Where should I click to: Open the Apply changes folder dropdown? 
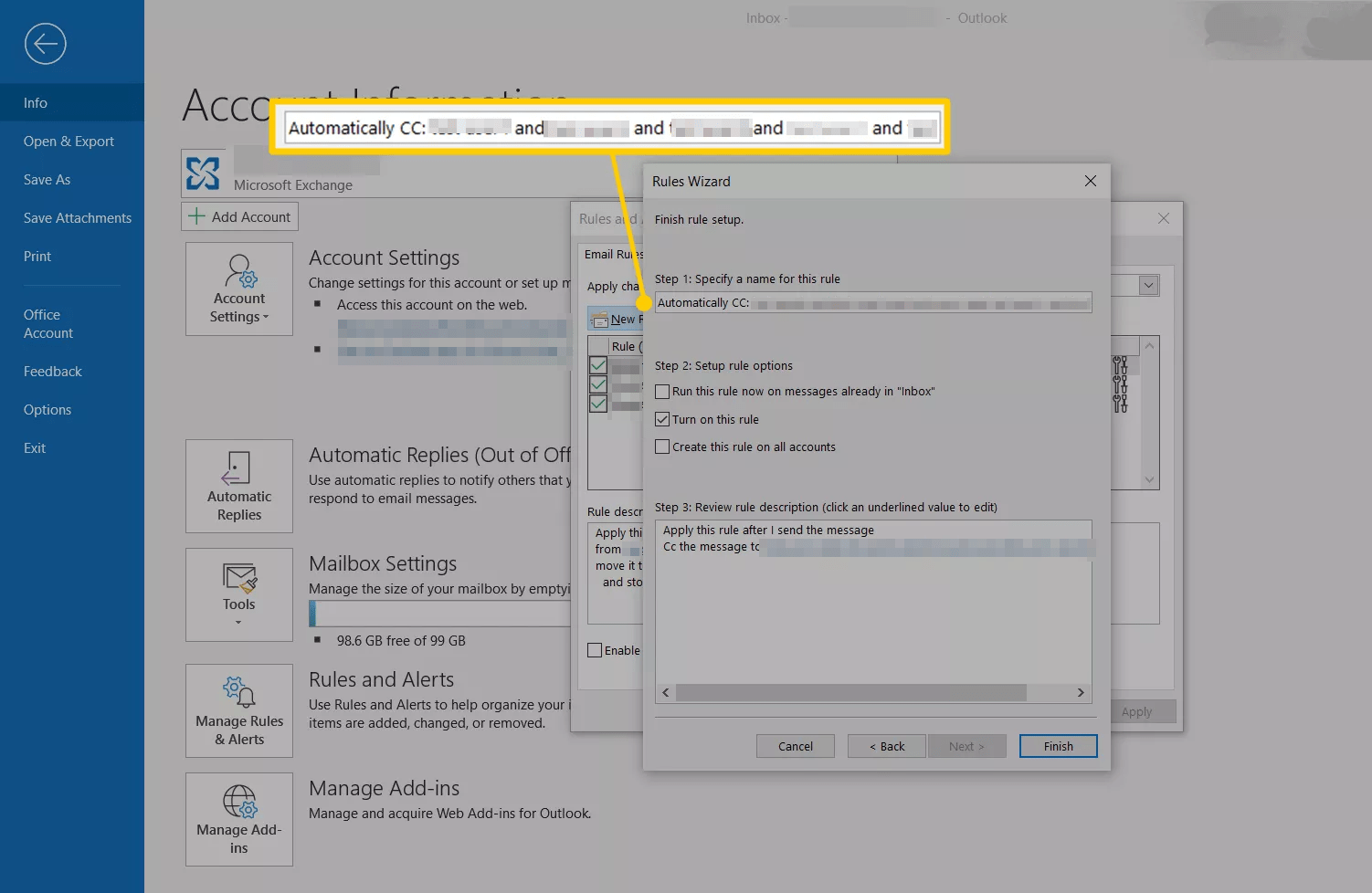pos(1148,286)
